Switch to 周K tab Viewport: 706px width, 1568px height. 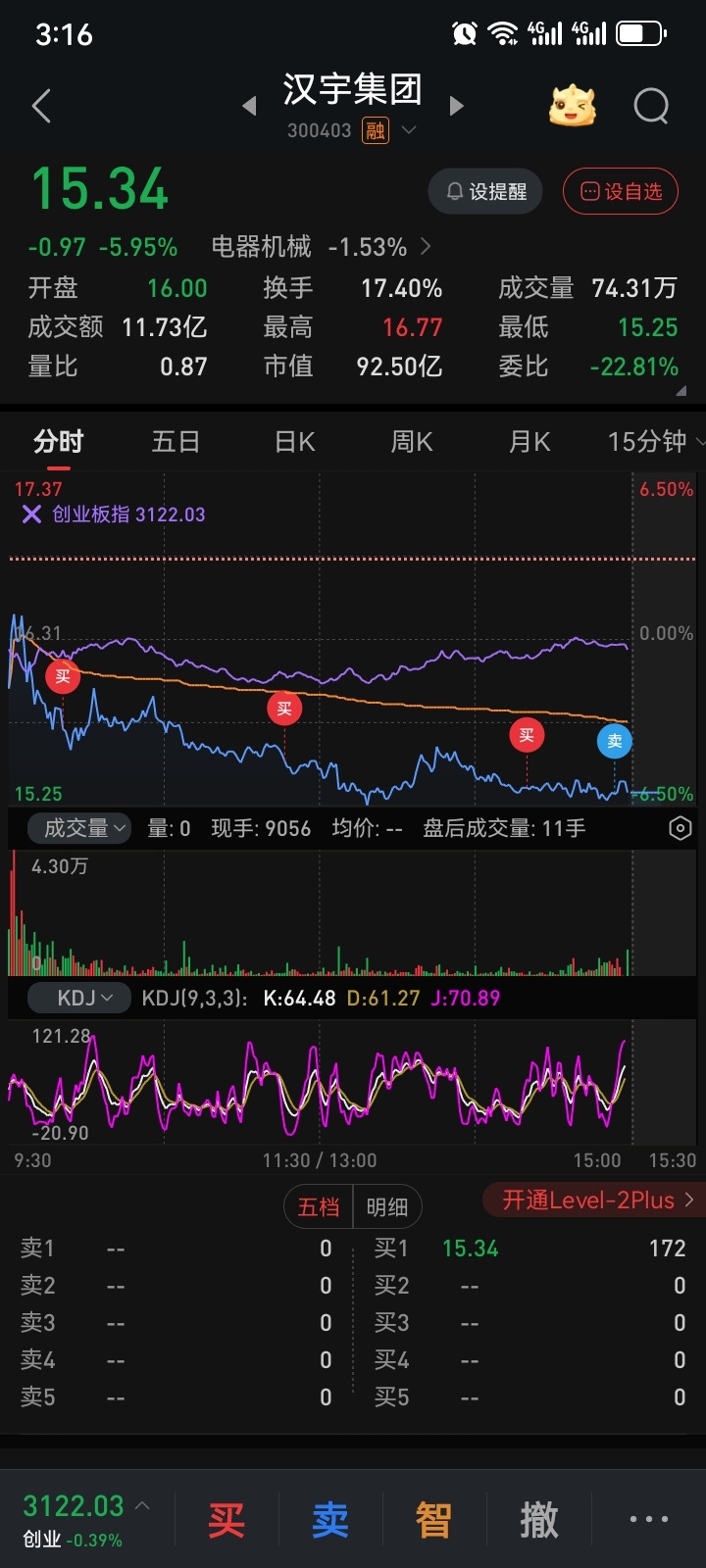412,442
